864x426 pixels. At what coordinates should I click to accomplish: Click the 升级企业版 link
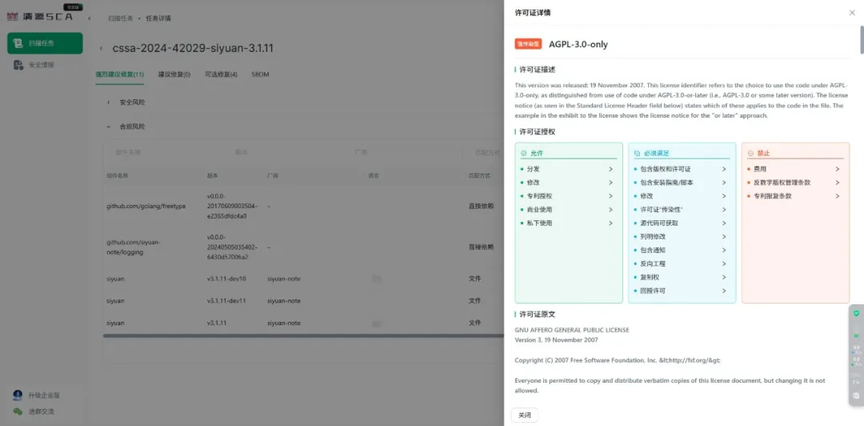tap(44, 395)
